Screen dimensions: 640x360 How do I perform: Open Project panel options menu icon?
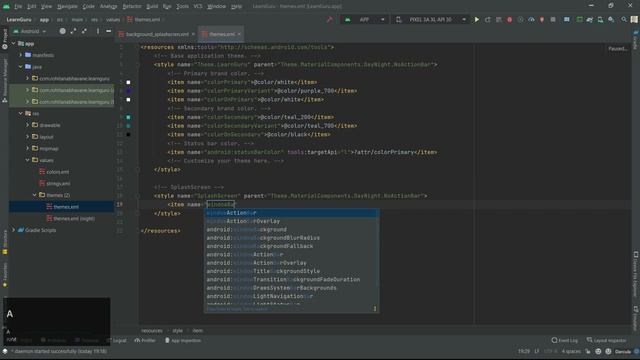[98, 31]
